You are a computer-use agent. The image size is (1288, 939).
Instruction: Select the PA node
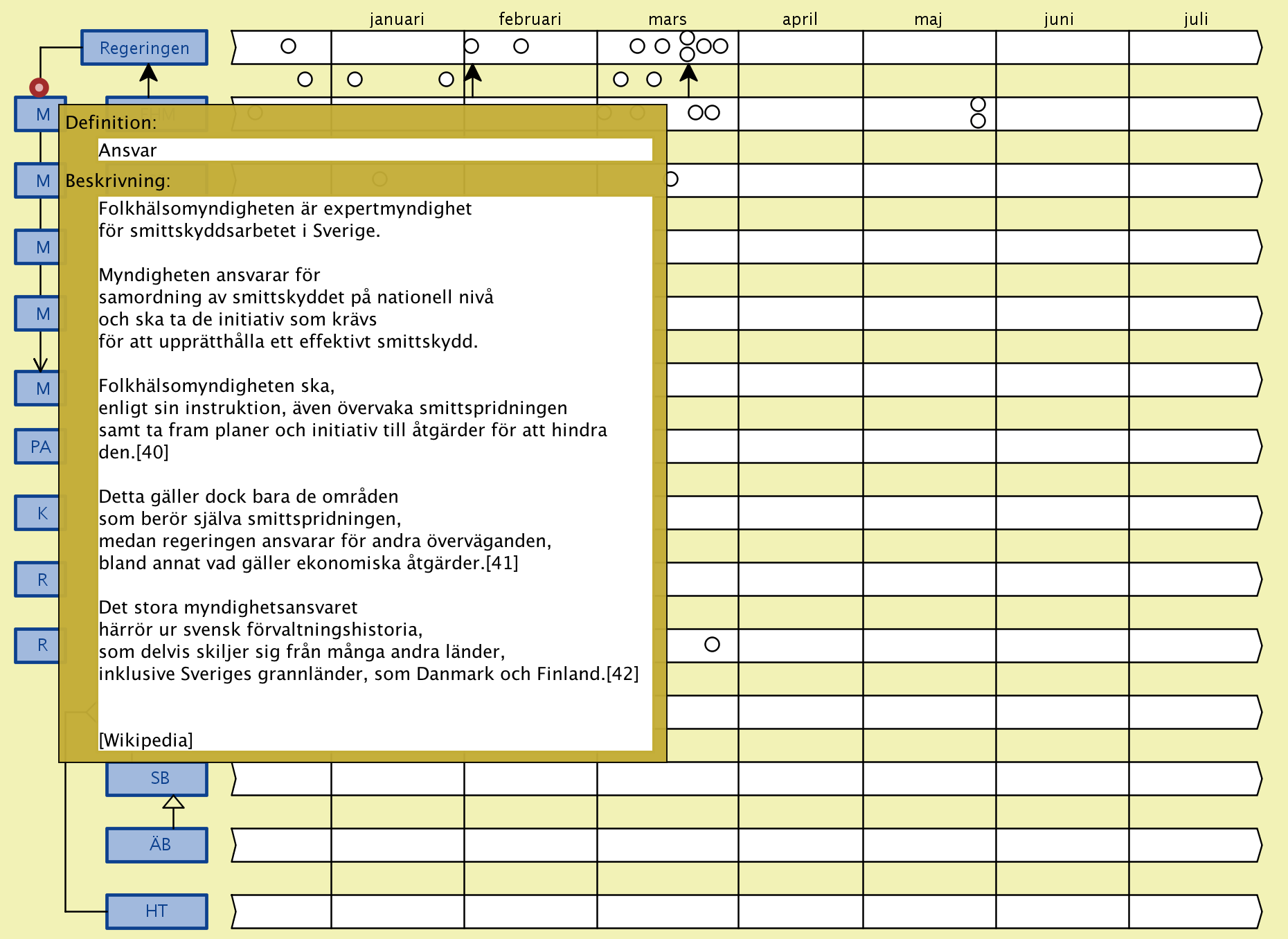(39, 447)
